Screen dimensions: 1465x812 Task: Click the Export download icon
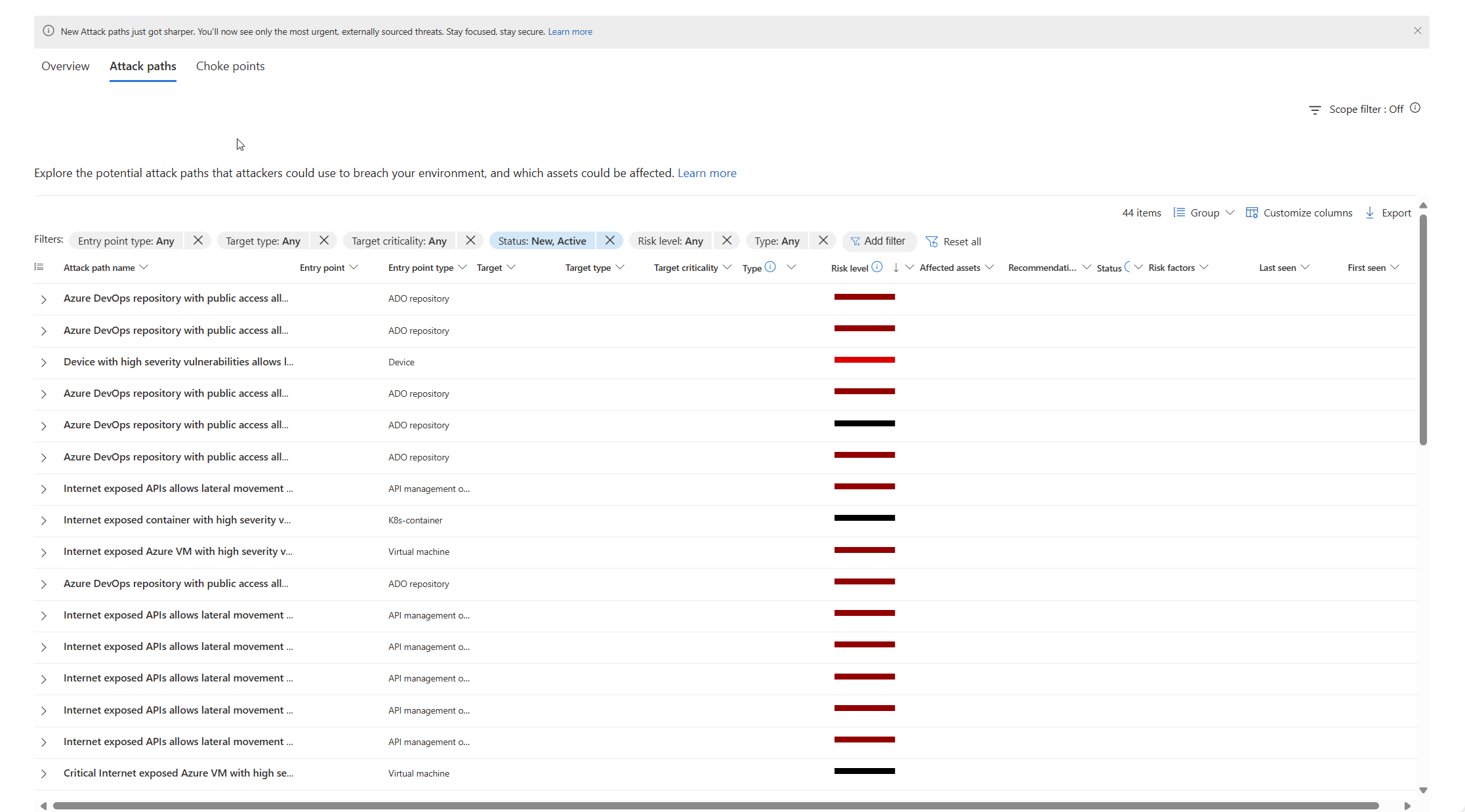(x=1370, y=213)
